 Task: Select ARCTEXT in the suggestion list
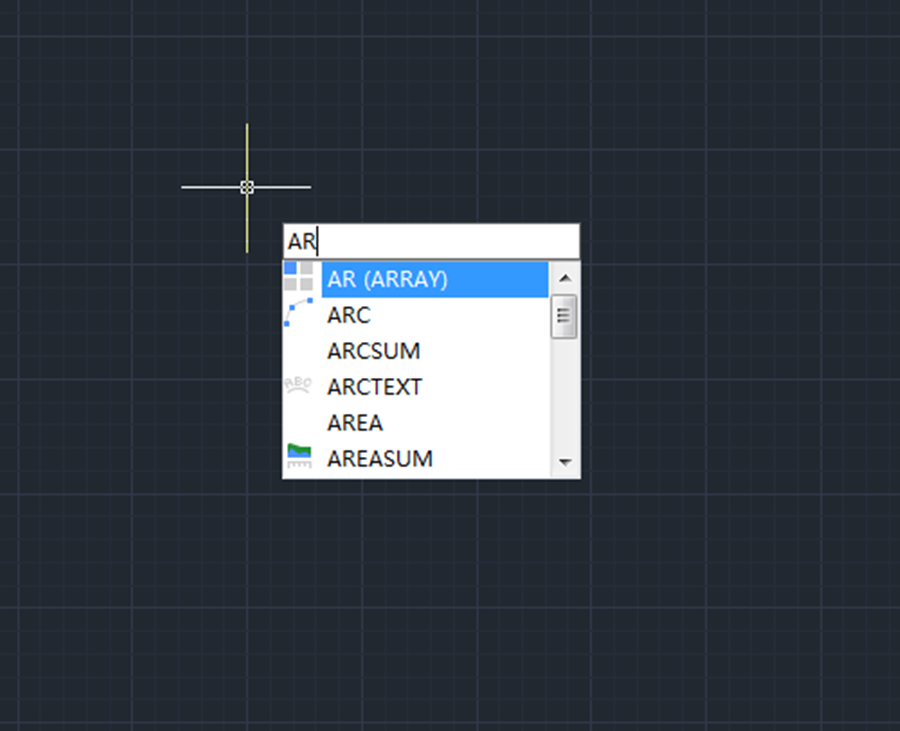pos(374,387)
